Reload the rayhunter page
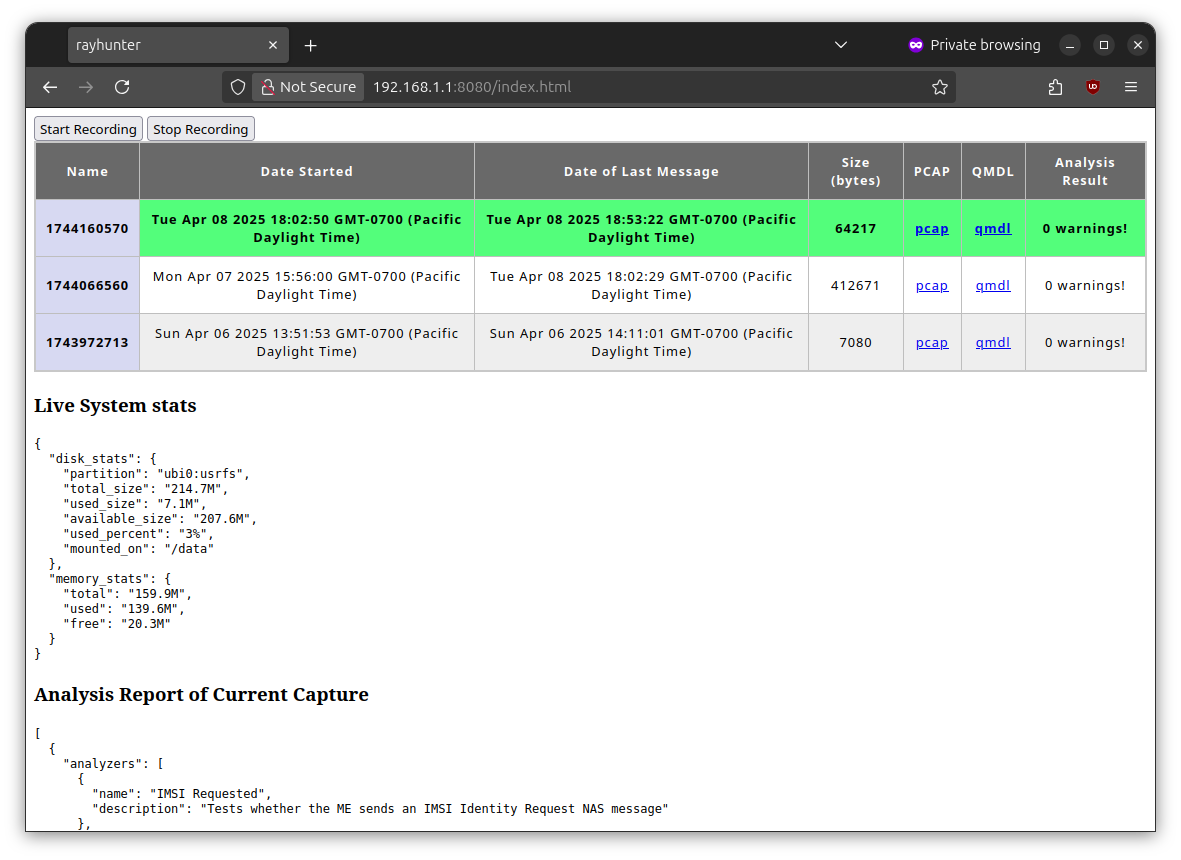The width and height of the screenshot is (1181, 860). pos(122,87)
